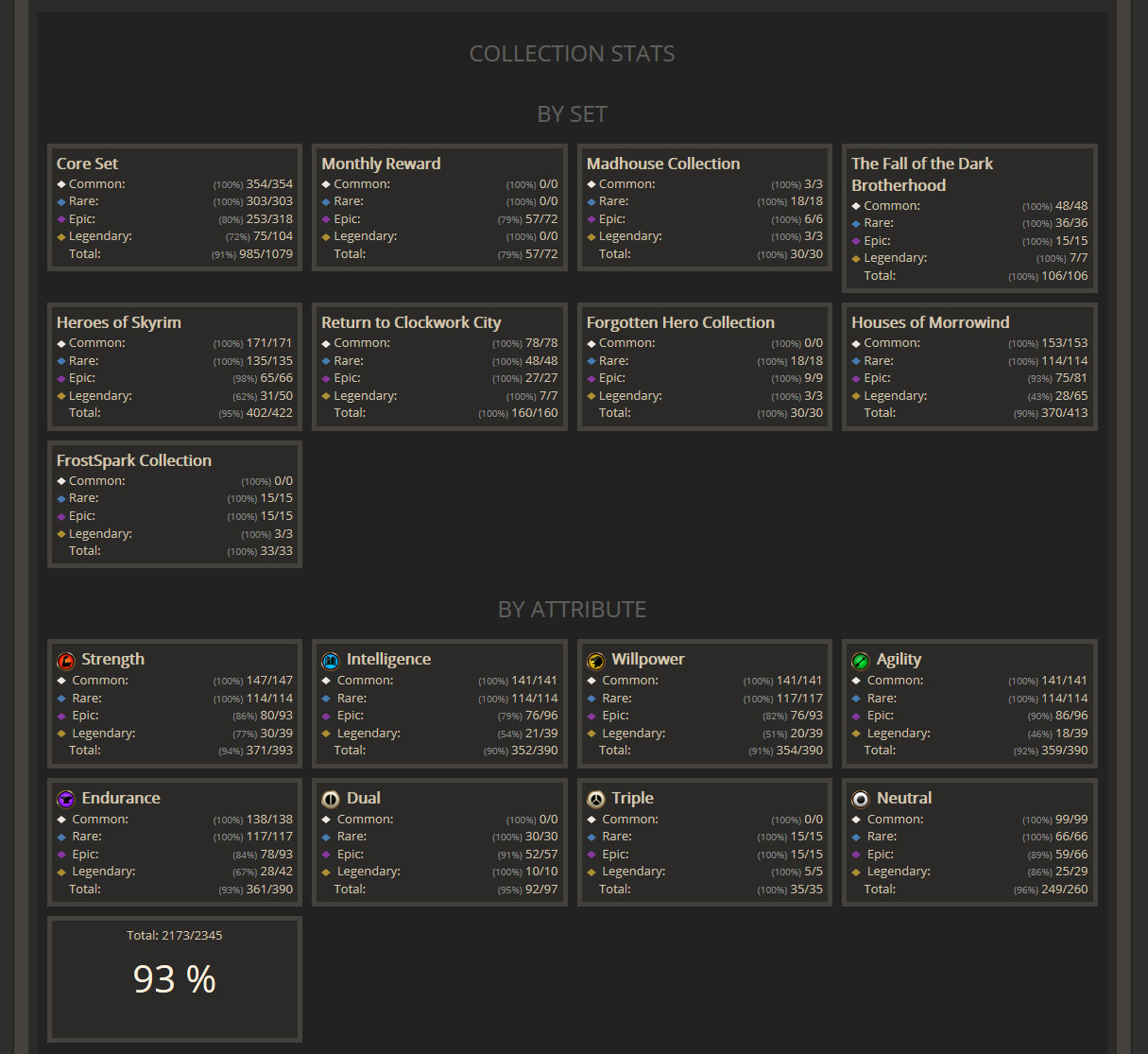1148x1054 pixels.
Task: Click the purple Endurance attribute icon
Action: tap(66, 800)
